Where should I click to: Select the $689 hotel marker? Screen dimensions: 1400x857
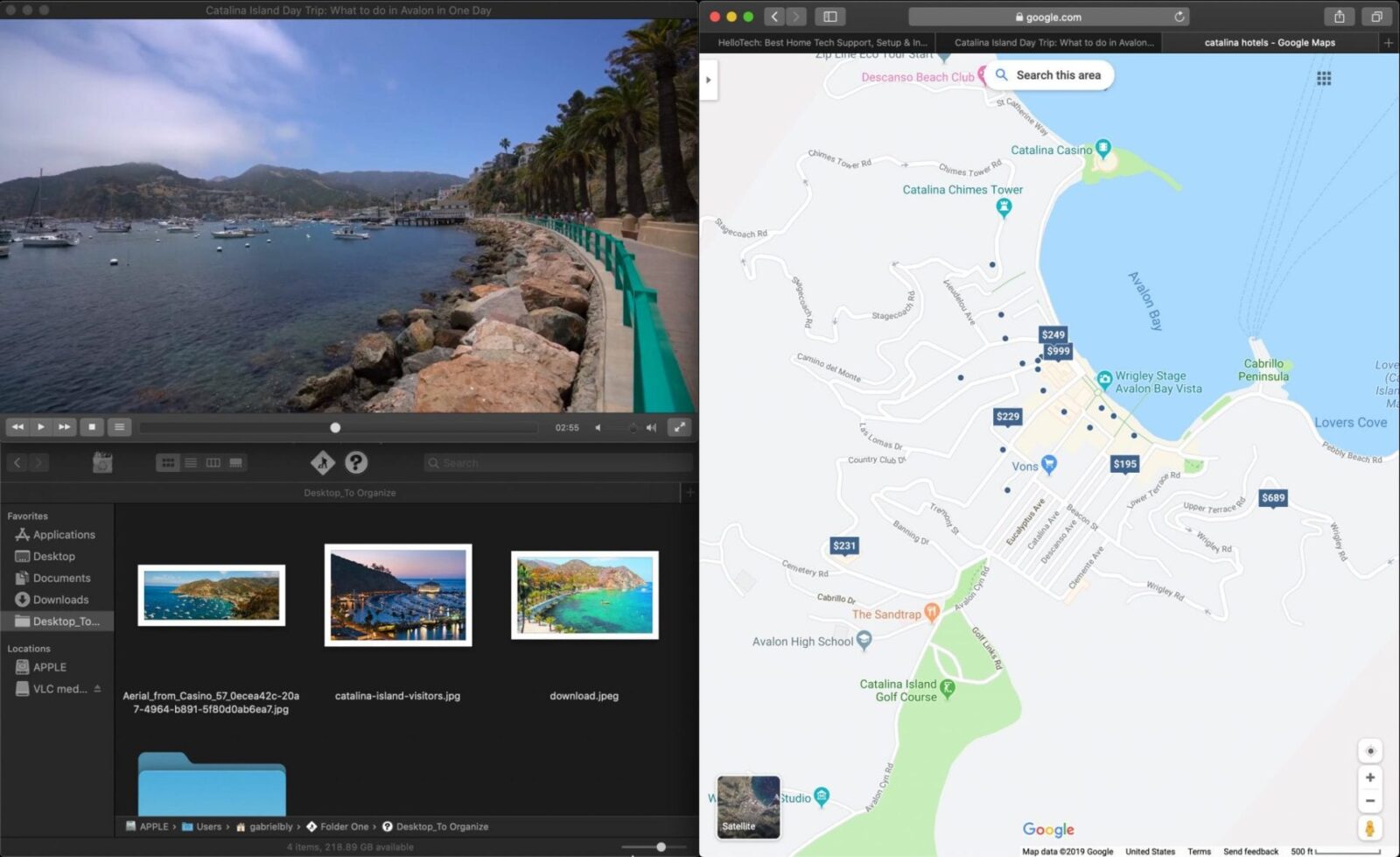click(x=1273, y=498)
